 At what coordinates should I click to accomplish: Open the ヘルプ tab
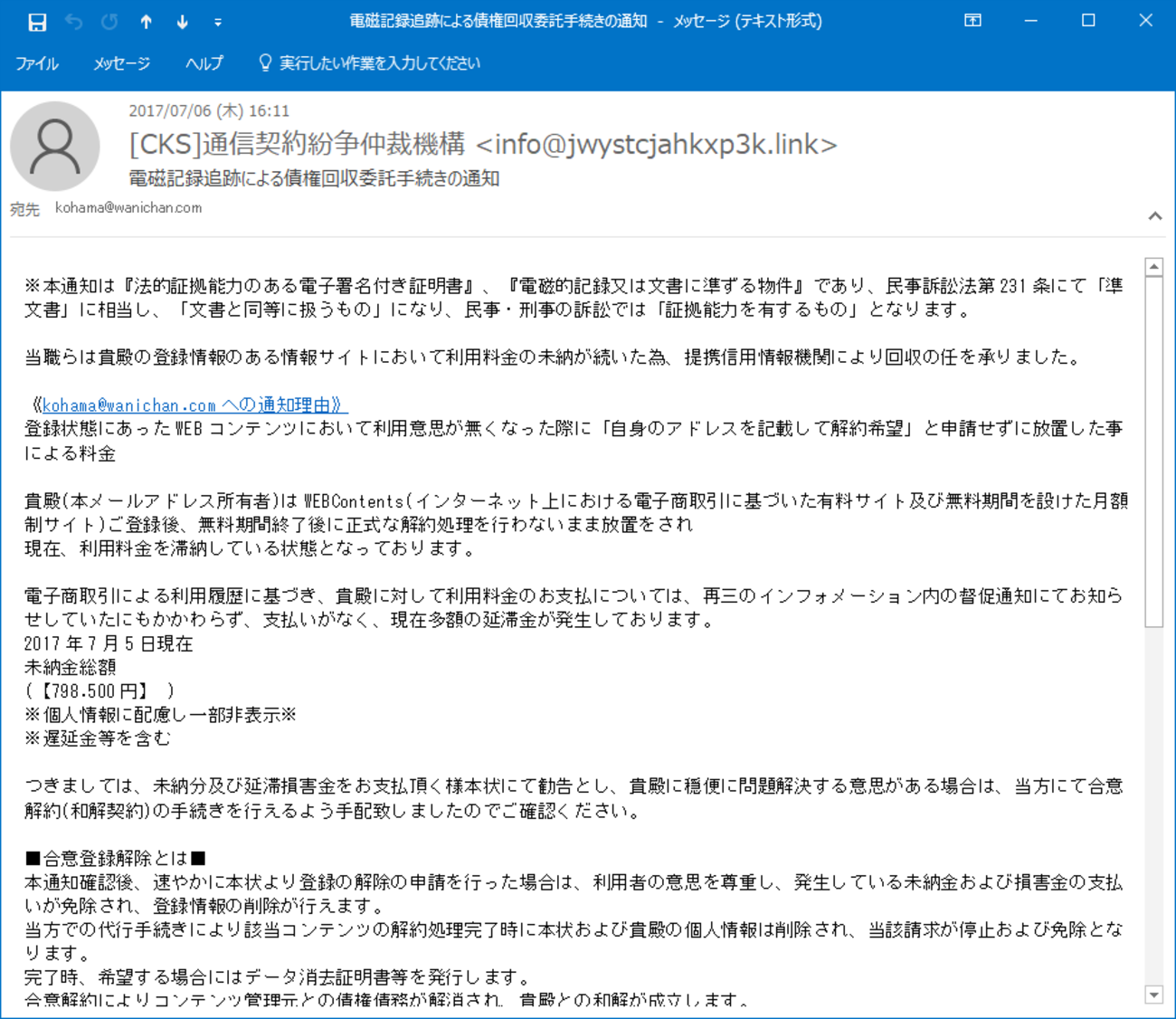[x=204, y=63]
